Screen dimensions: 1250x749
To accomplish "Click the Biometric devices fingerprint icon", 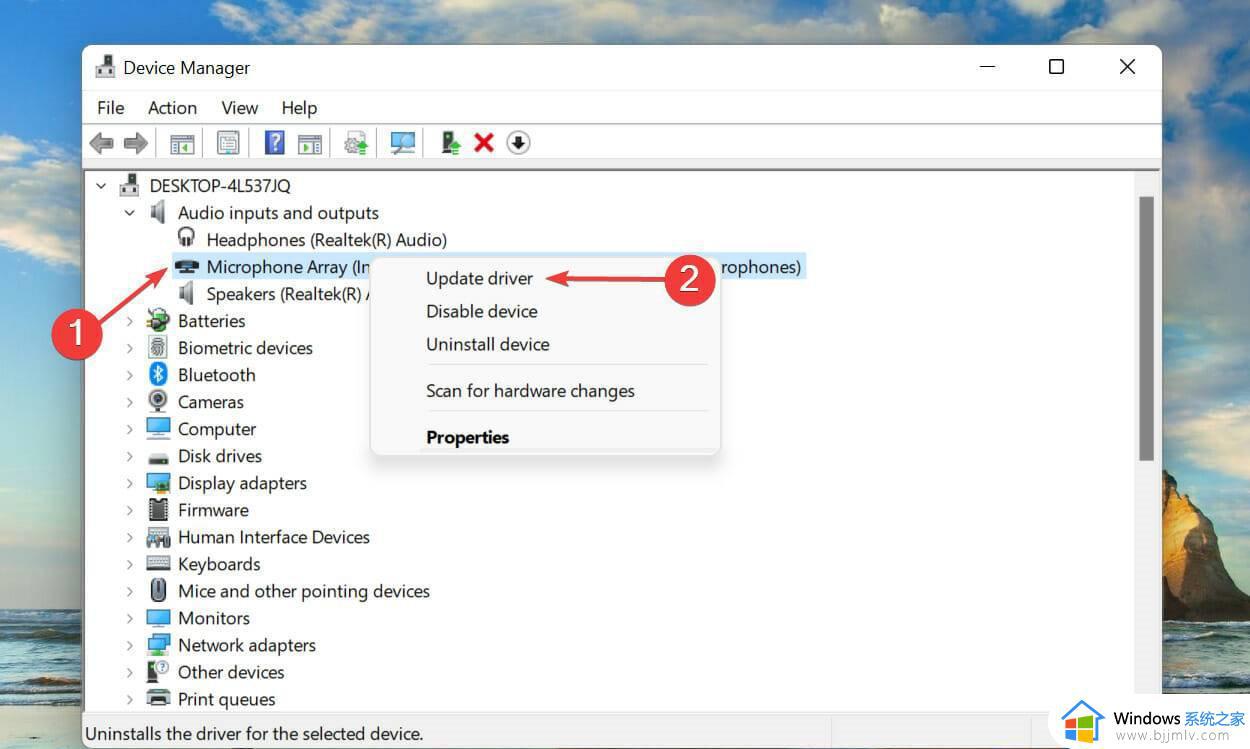I will tap(158, 347).
